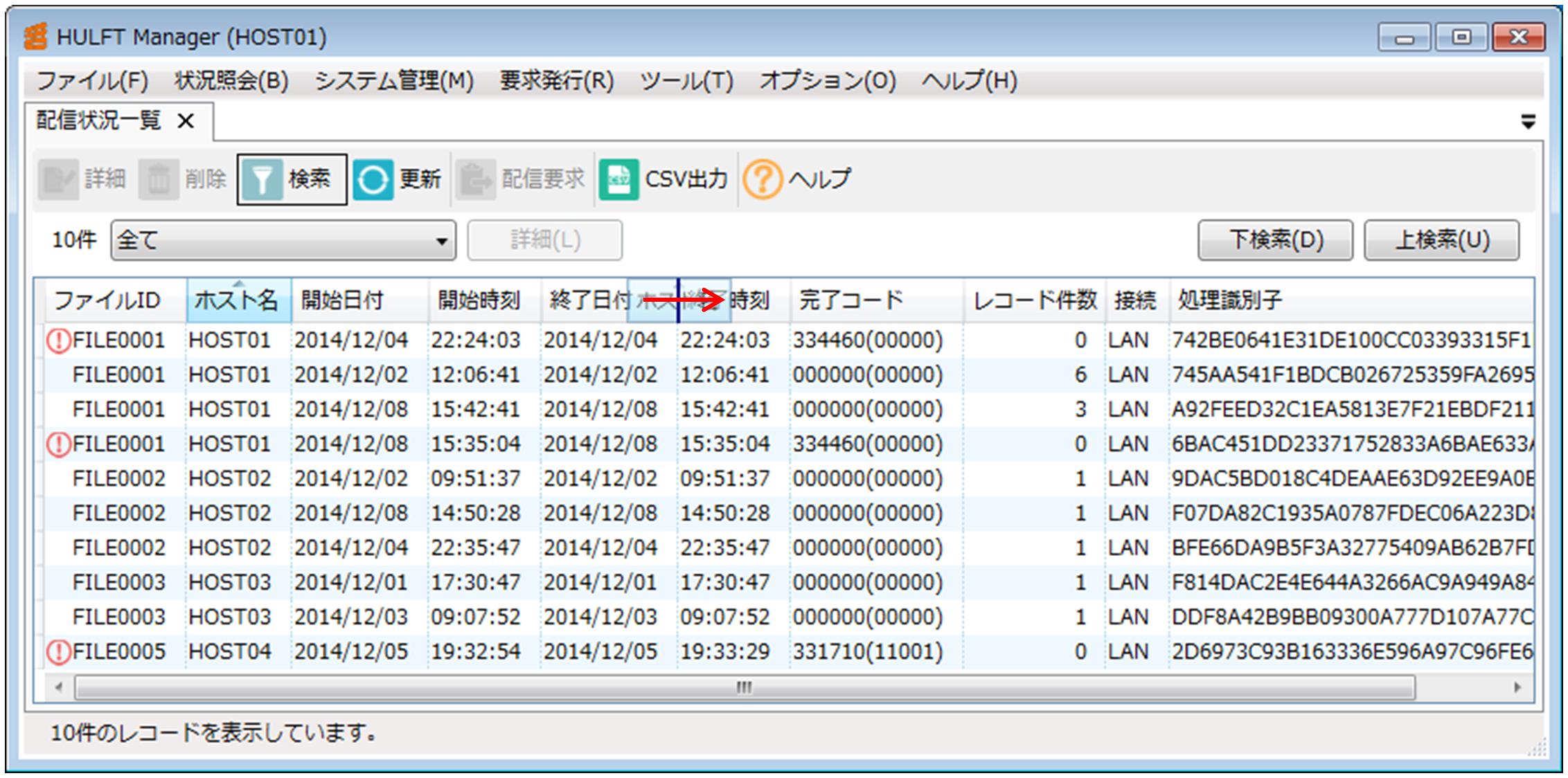Click the 上検索(U) button
The height and width of the screenshot is (778, 1568).
tap(1442, 240)
